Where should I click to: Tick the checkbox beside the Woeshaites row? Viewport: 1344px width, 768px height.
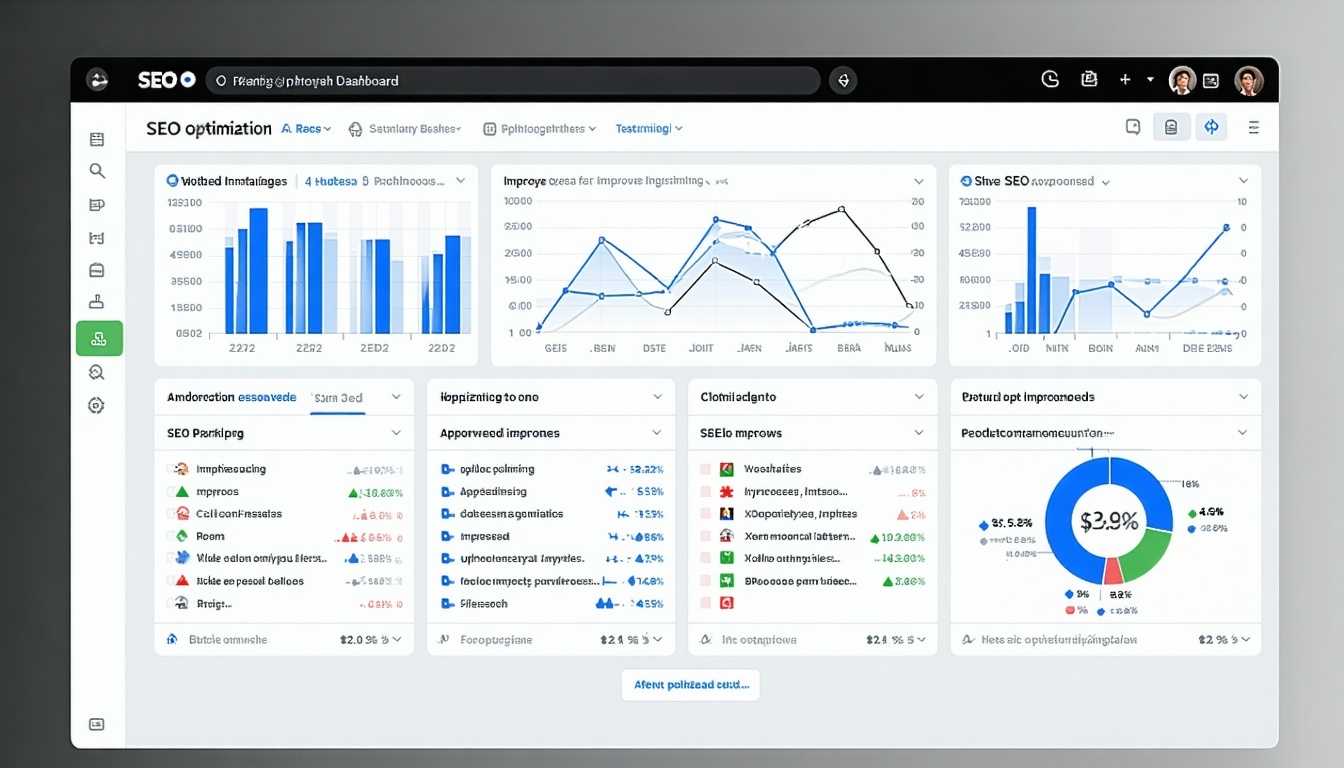(x=705, y=469)
